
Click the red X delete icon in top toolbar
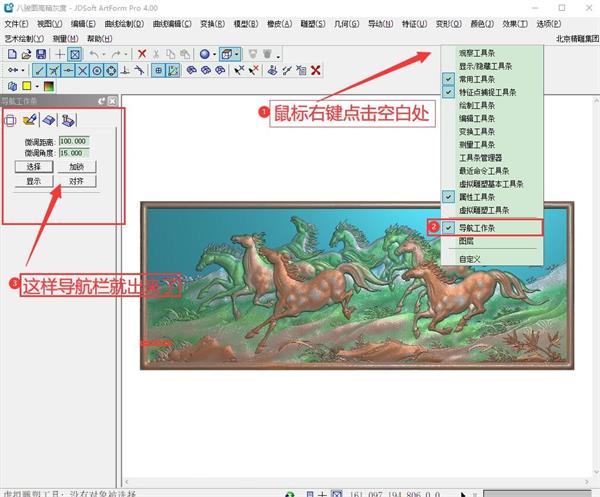[x=142, y=54]
